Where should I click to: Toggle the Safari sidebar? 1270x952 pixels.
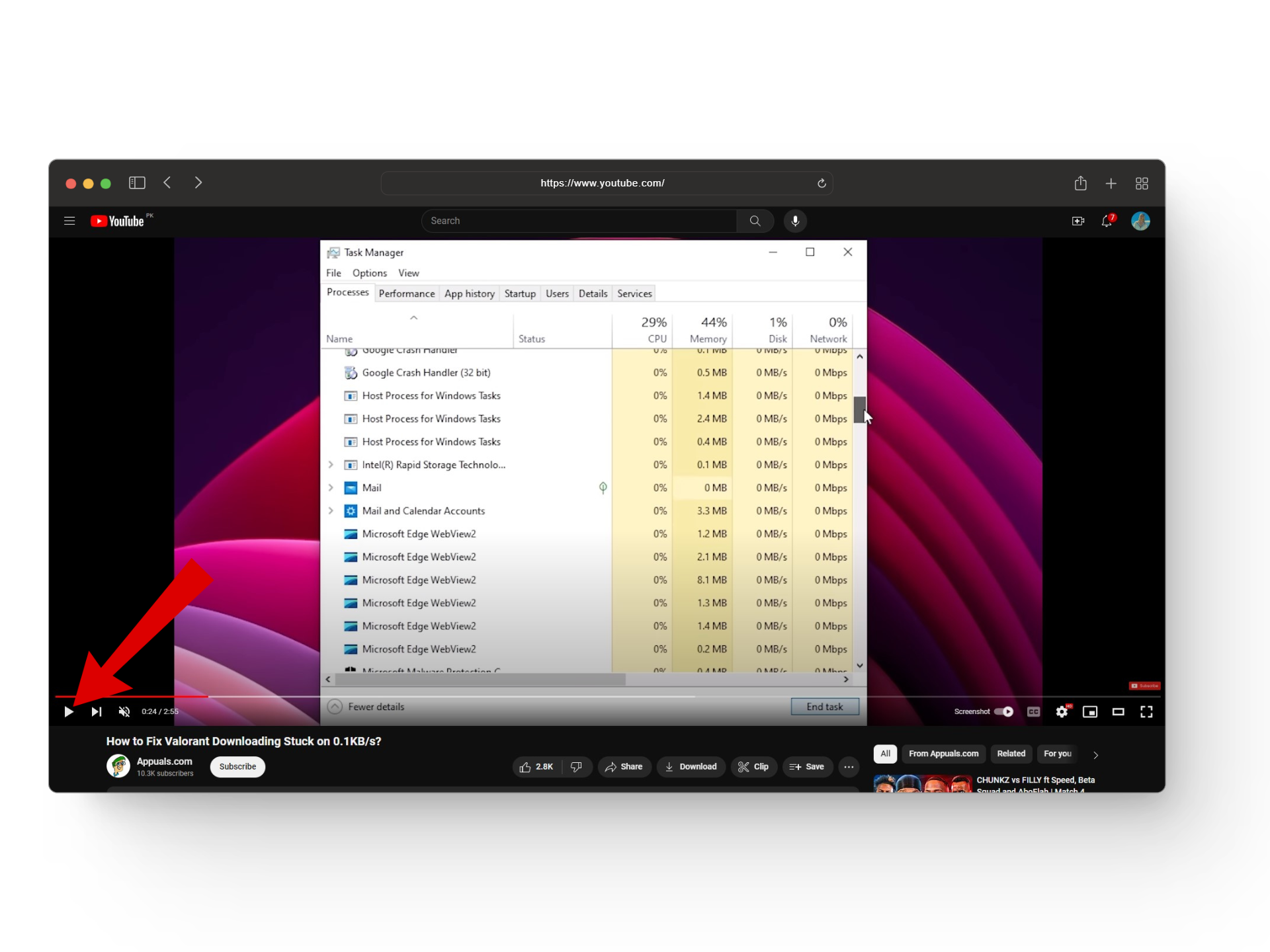click(137, 183)
